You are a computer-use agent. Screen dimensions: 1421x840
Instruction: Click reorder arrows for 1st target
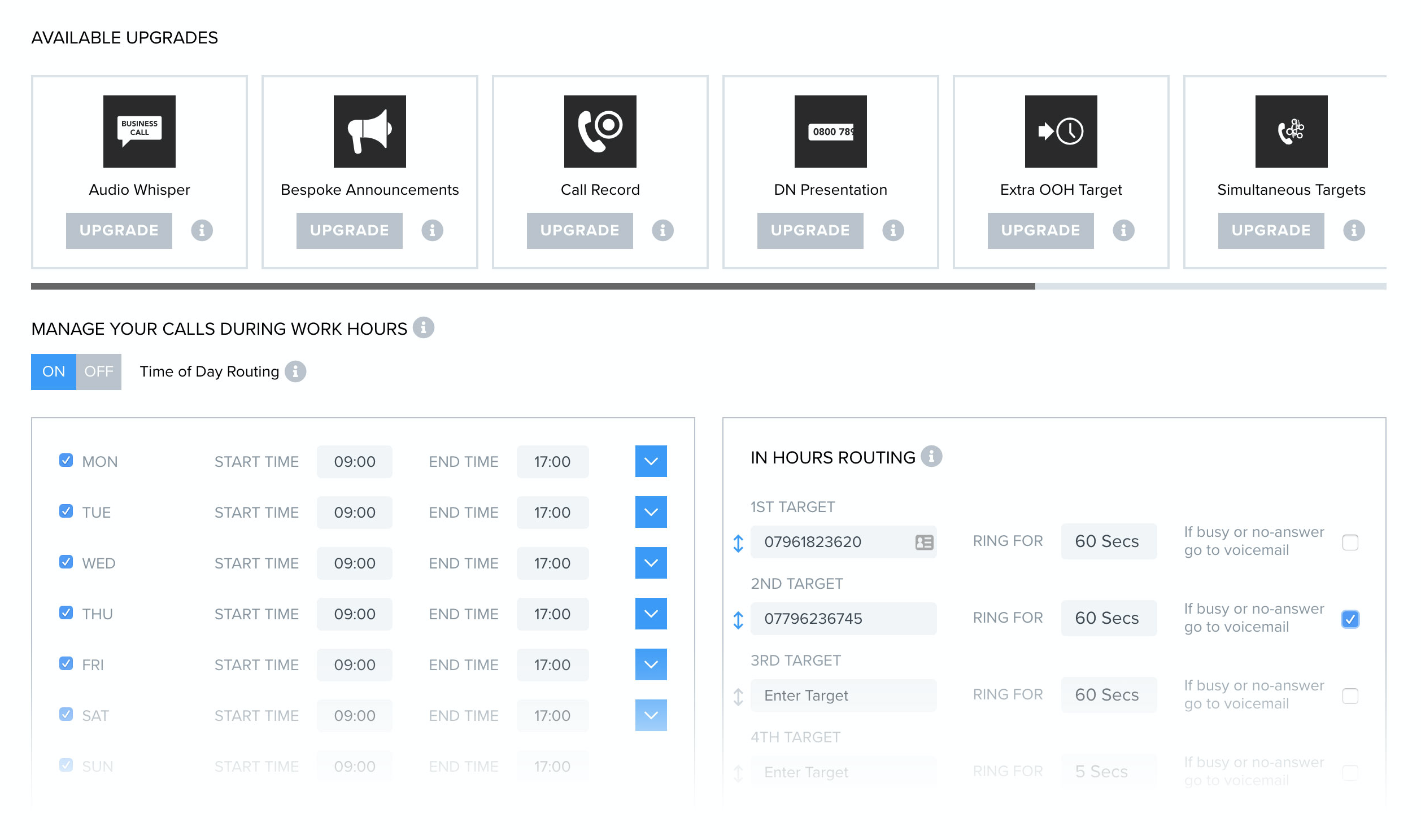(x=738, y=544)
